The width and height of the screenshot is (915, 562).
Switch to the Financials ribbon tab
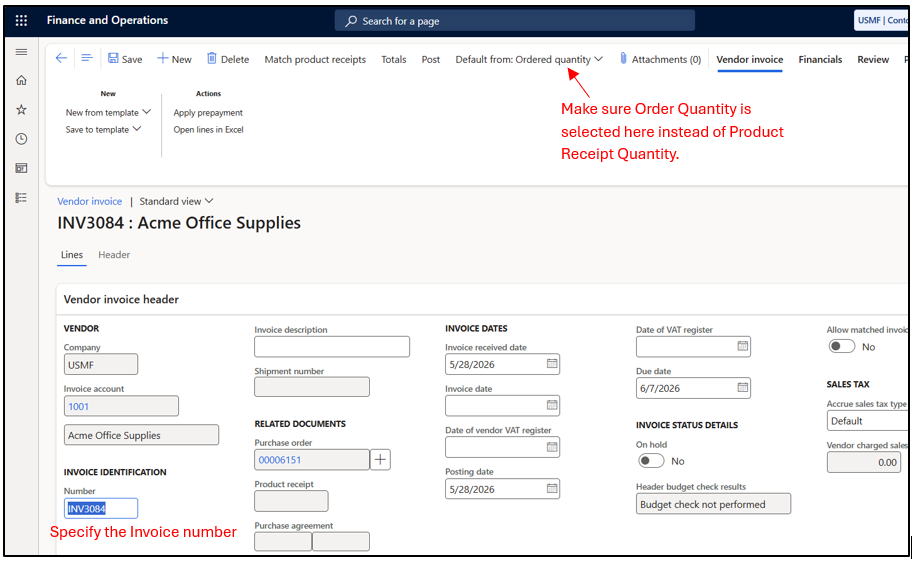click(x=820, y=60)
